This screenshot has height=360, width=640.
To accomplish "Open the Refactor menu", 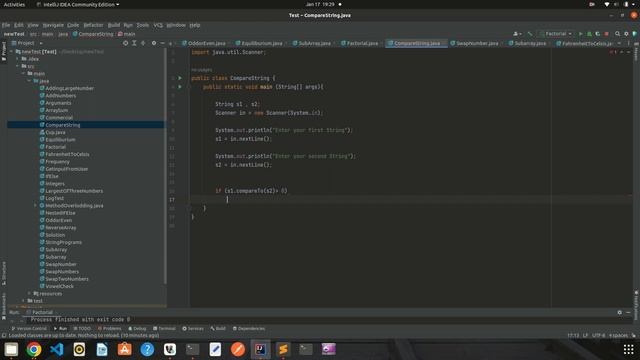I will tap(93, 25).
